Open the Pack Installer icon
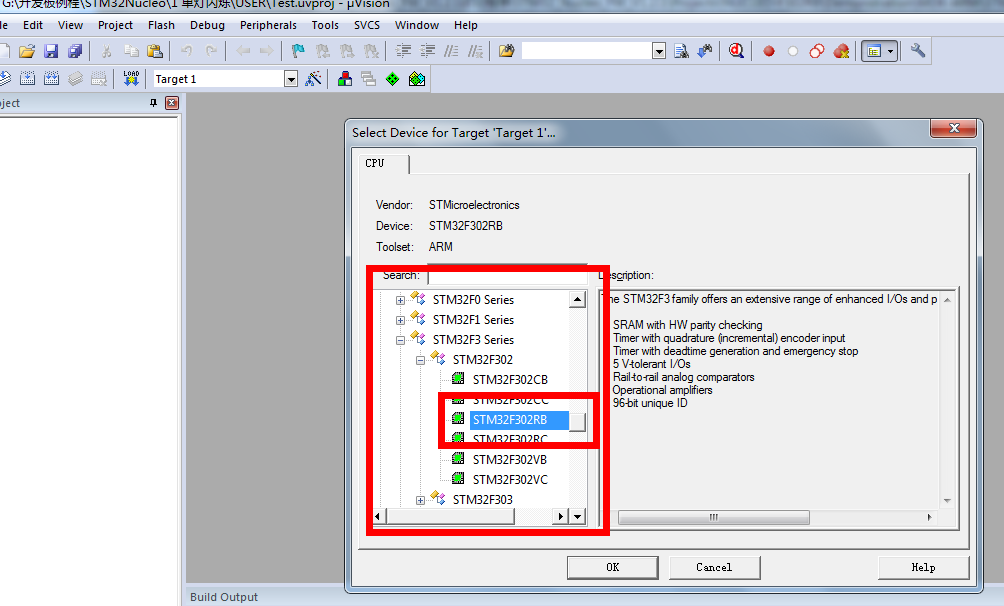The height and width of the screenshot is (606, 1004). 417,79
